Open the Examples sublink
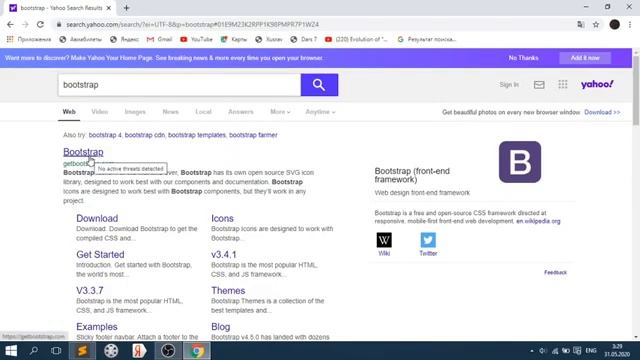Image resolution: width=640 pixels, height=360 pixels. tap(97, 327)
